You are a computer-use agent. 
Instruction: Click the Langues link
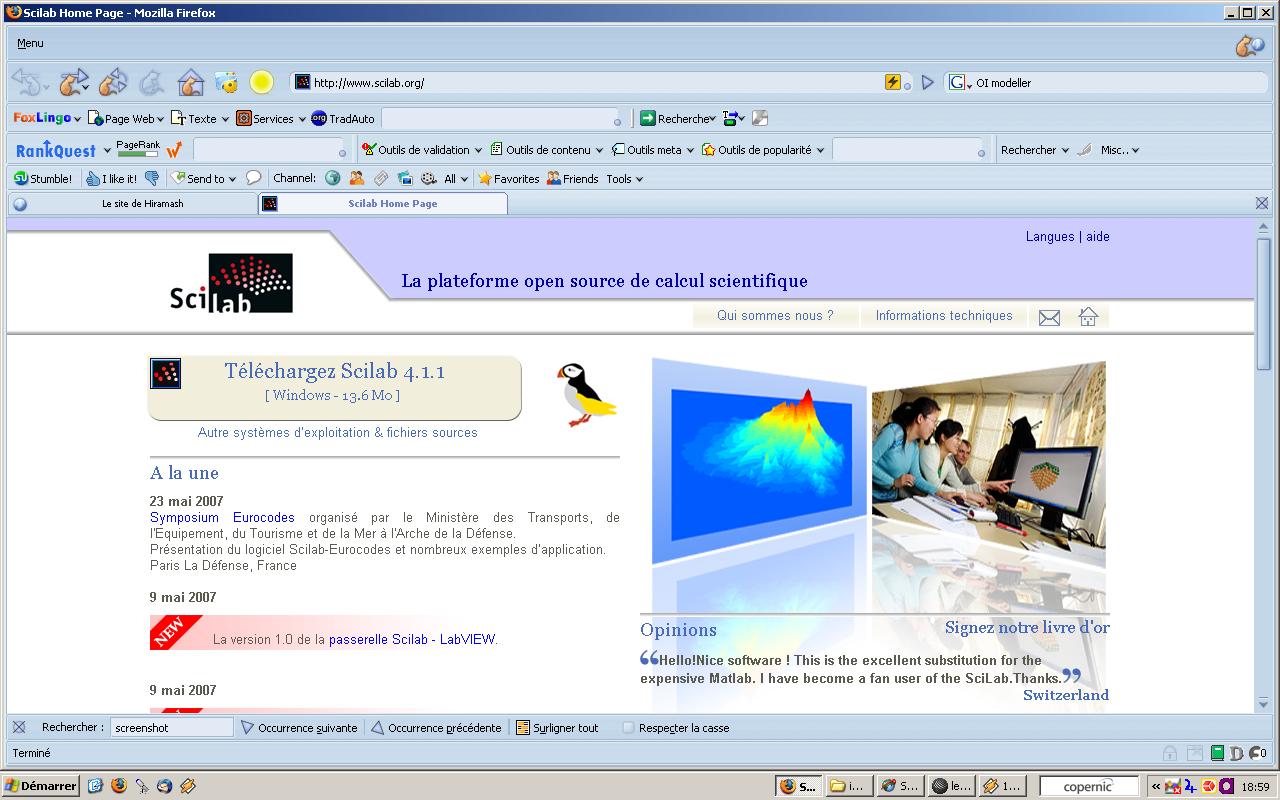[1050, 237]
